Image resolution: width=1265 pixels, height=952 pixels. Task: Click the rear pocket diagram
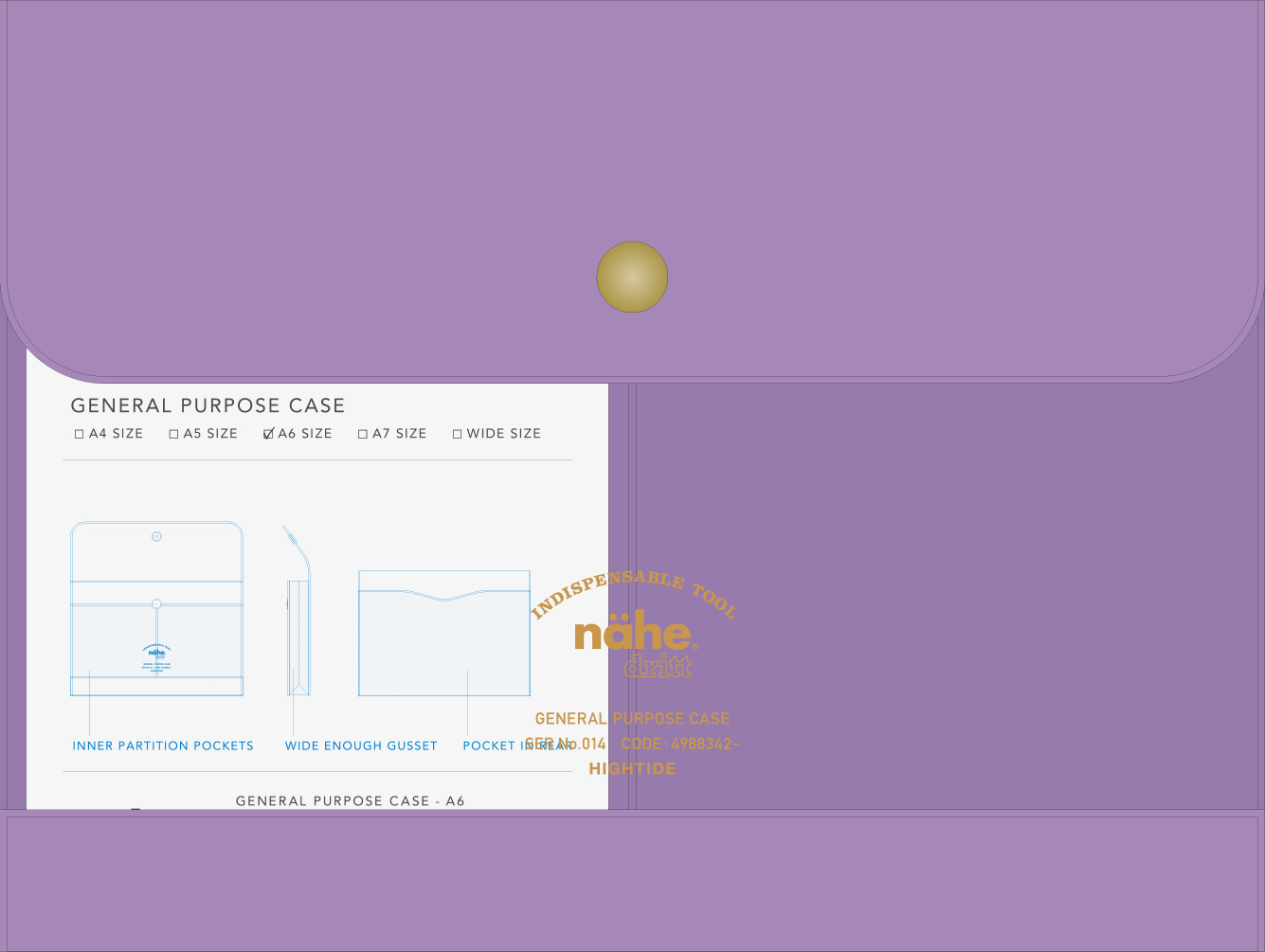443,633
